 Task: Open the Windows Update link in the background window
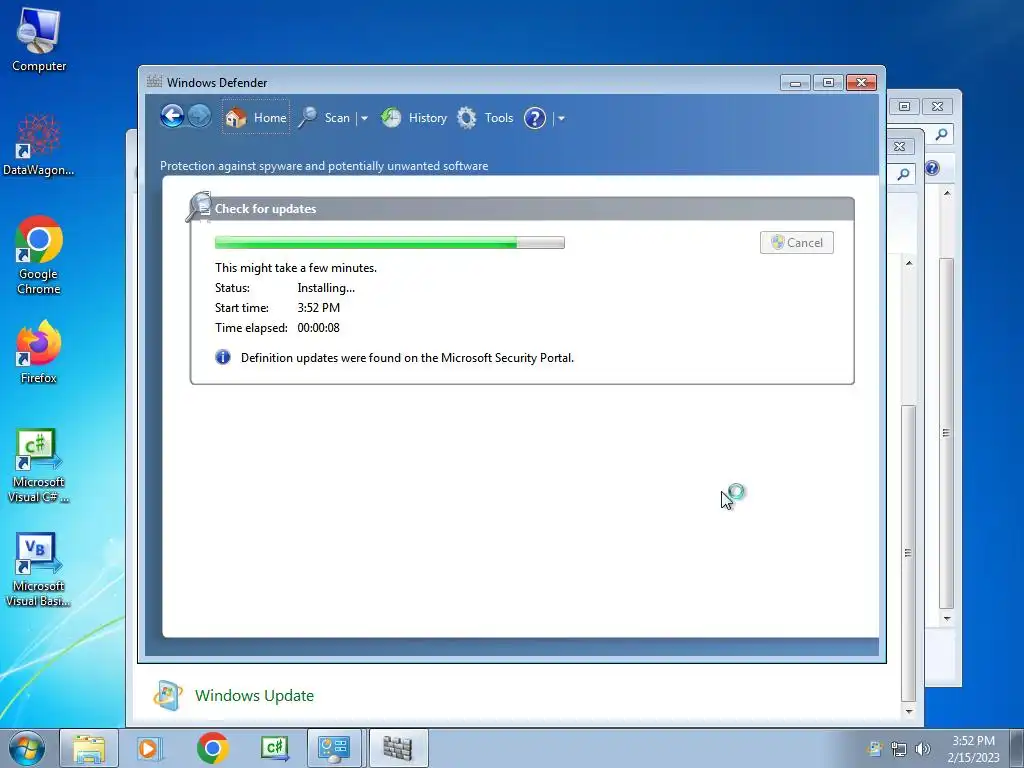[254, 696]
